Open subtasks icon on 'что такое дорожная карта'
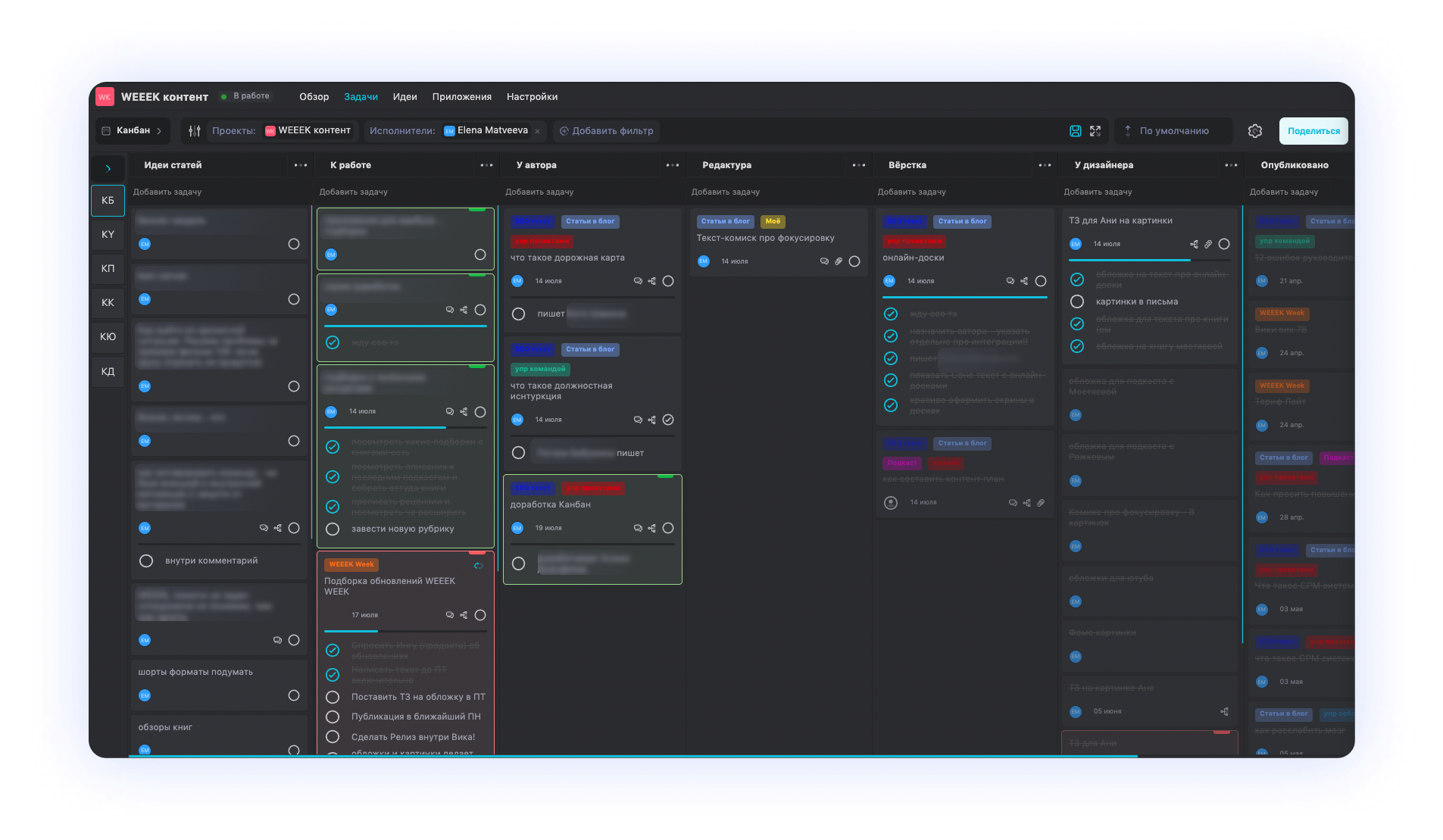The width and height of the screenshot is (1443, 840). tap(652, 281)
